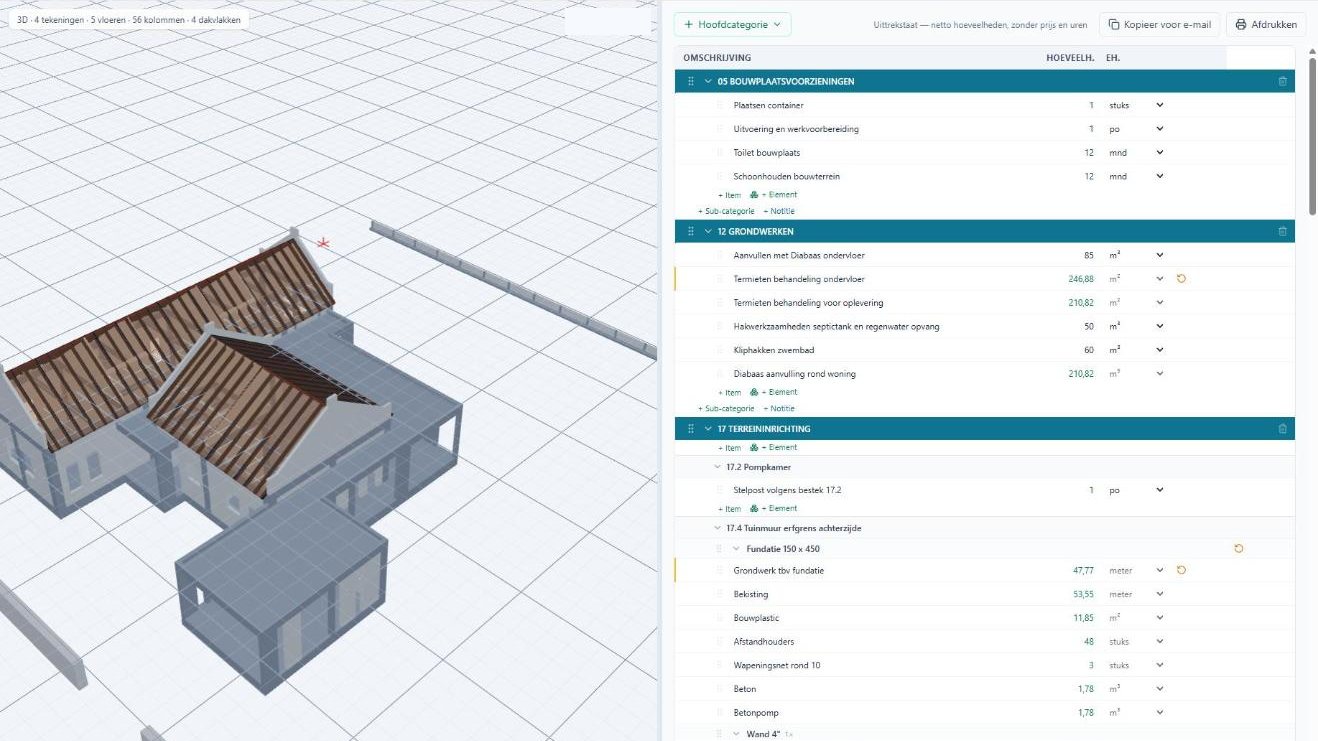Delete the 05 Bouwplaatsvoorzieningen category with trash icon
1318x741 pixels.
(x=1282, y=81)
